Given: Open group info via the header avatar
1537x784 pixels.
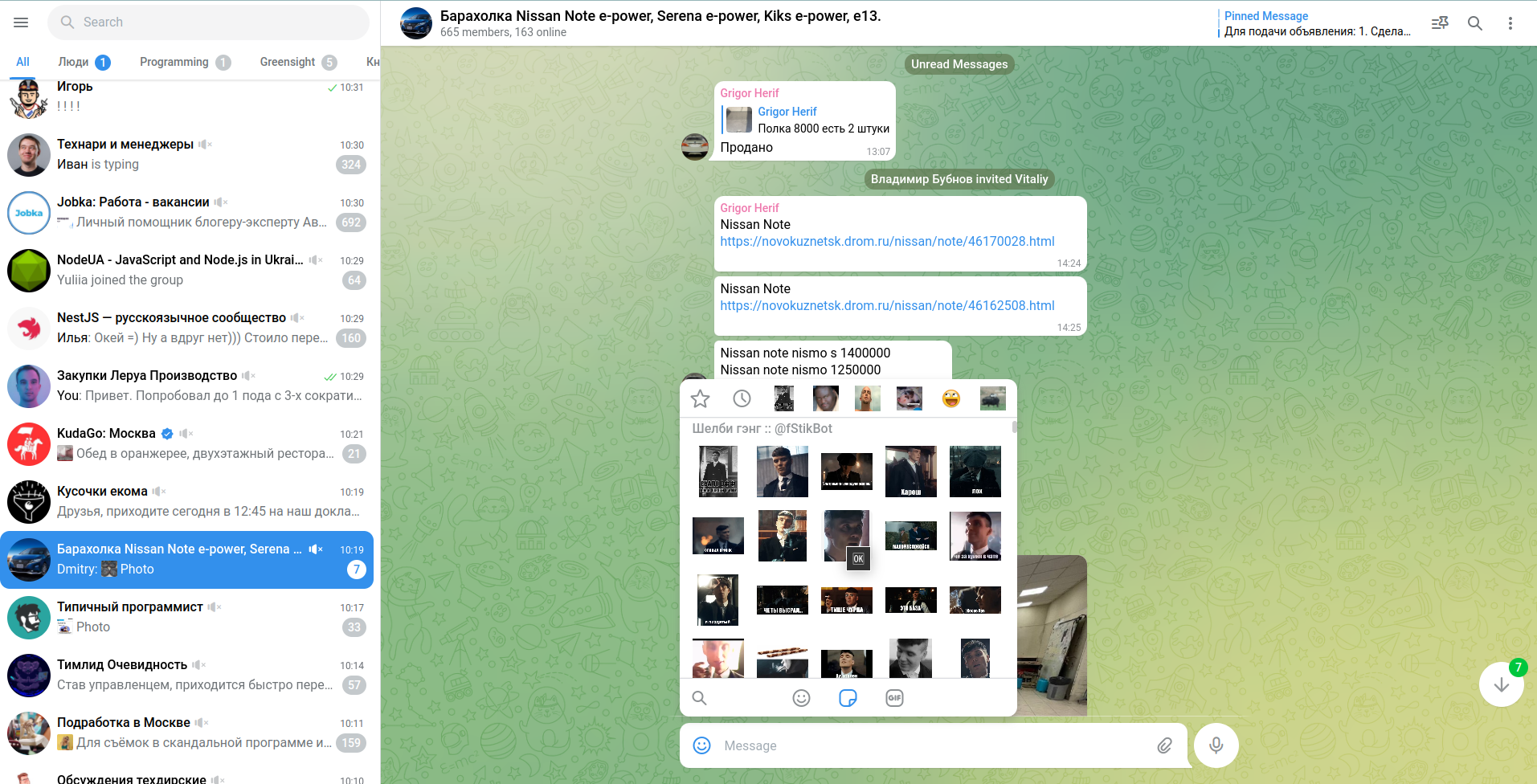Looking at the screenshot, I should pos(416,23).
